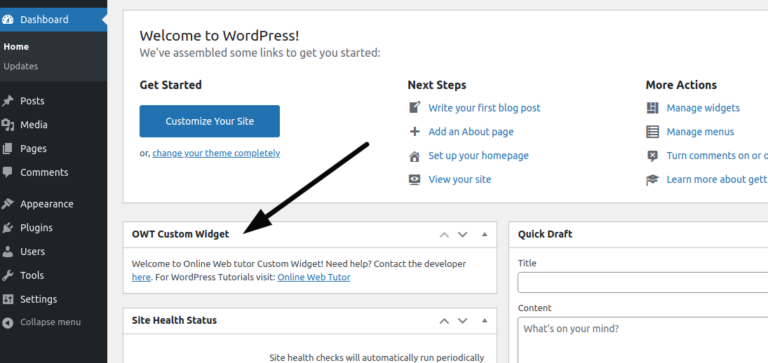The height and width of the screenshot is (363, 768).
Task: Move OWT Custom Widget up
Action: tap(444, 234)
